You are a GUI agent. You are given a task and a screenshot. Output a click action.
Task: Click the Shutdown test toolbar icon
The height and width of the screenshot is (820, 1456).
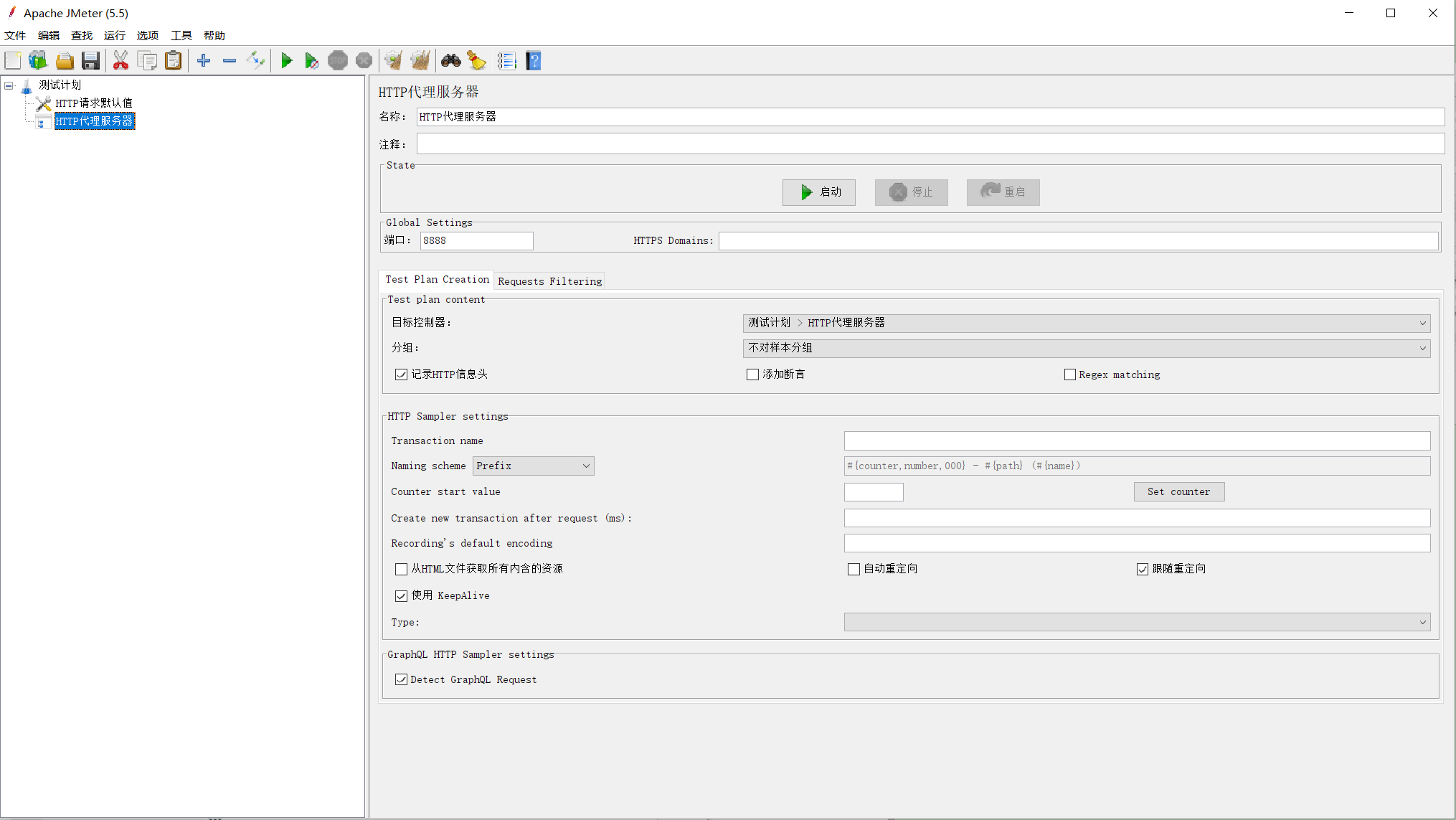pyautogui.click(x=364, y=61)
